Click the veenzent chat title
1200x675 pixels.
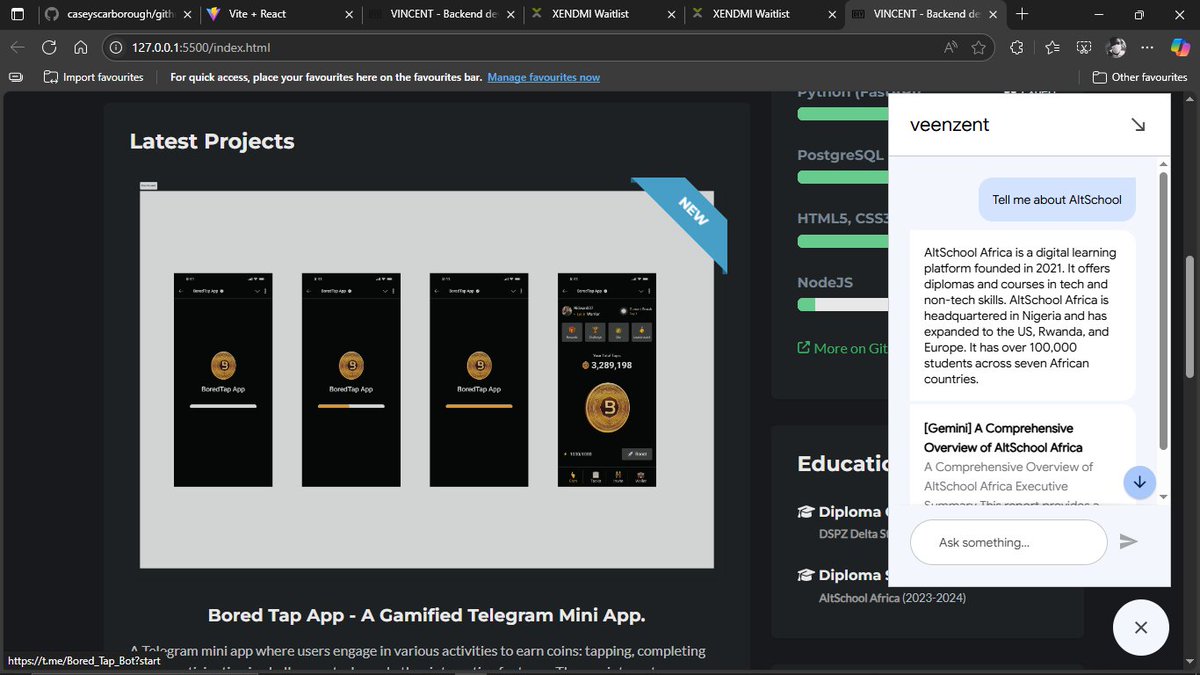[950, 125]
